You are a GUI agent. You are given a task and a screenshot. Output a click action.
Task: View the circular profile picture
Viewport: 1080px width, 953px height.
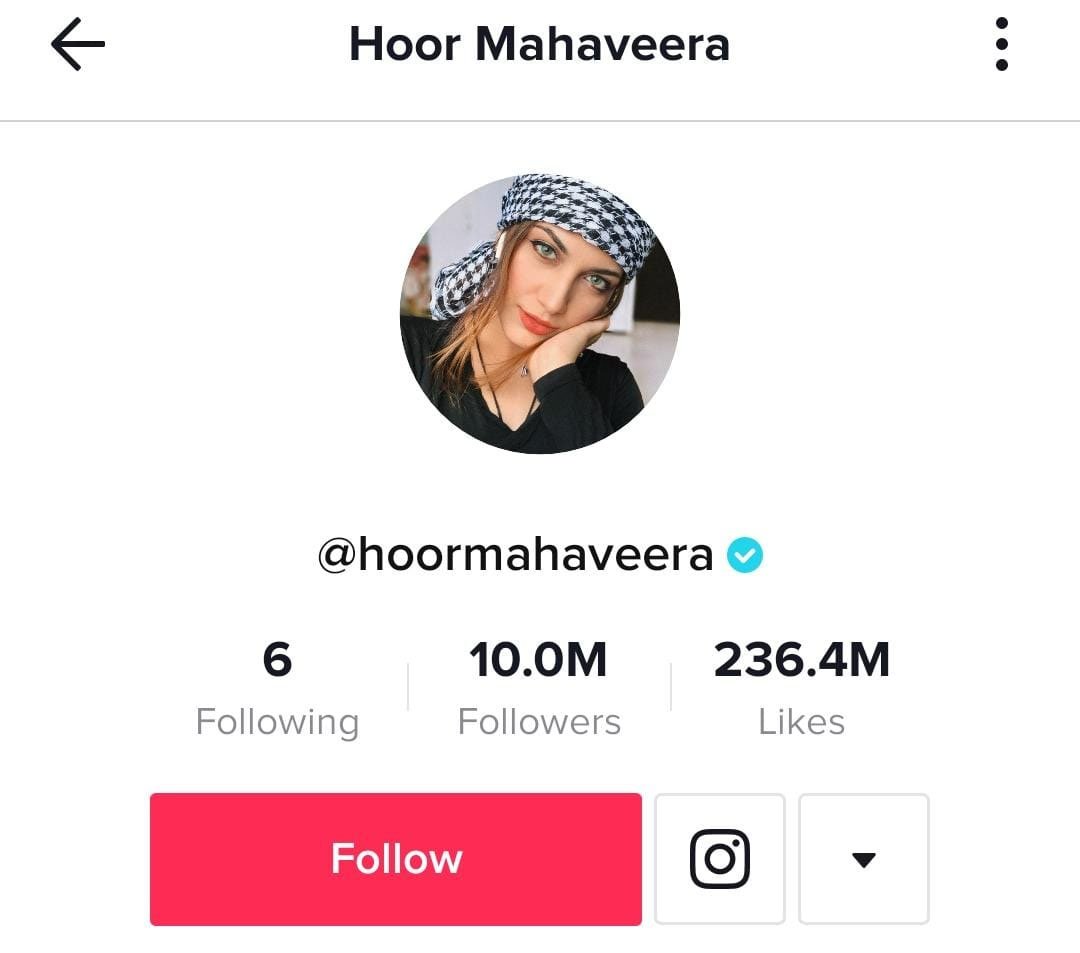pos(540,314)
